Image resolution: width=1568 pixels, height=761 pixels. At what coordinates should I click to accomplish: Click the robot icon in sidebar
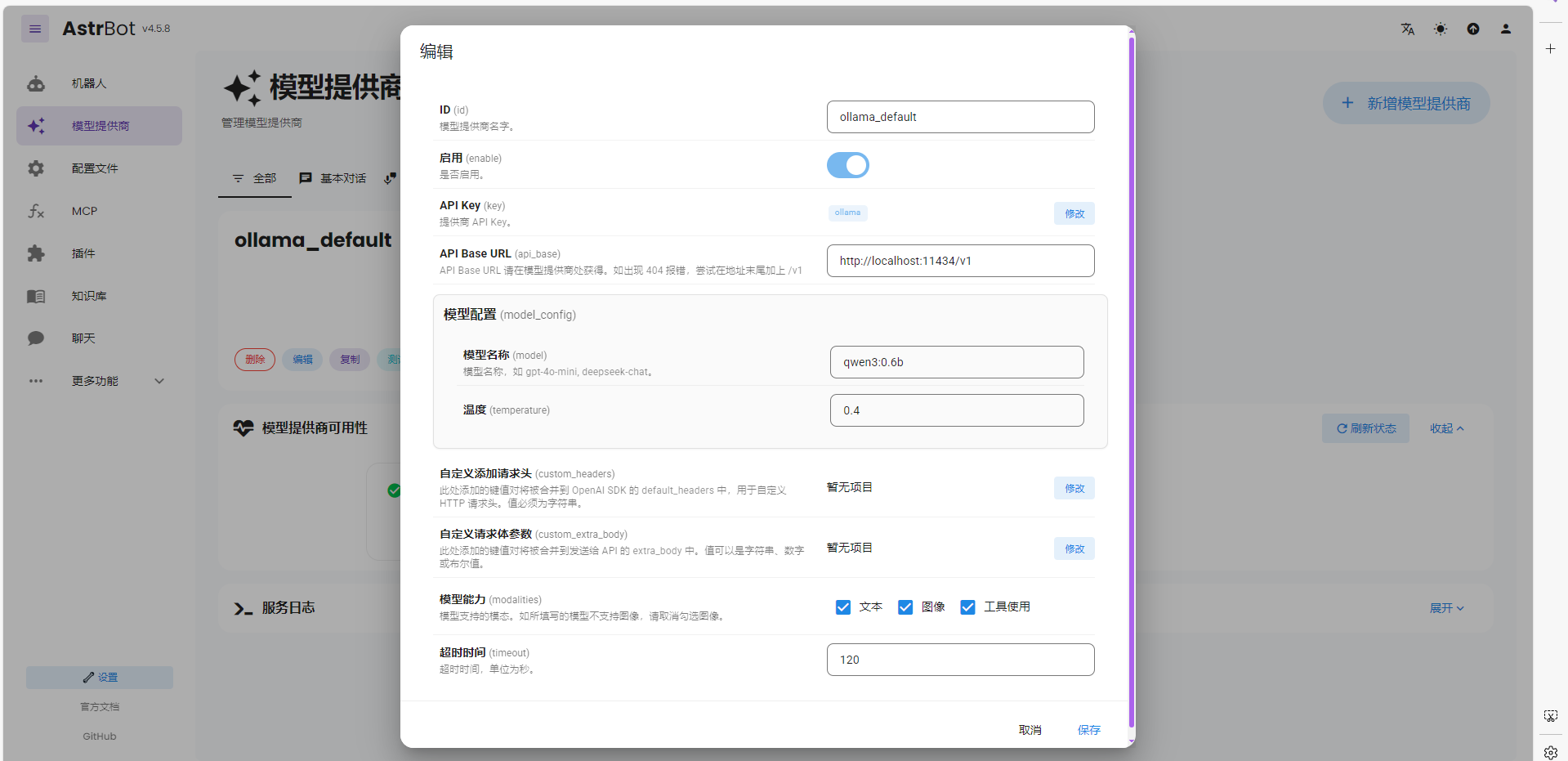coord(36,83)
